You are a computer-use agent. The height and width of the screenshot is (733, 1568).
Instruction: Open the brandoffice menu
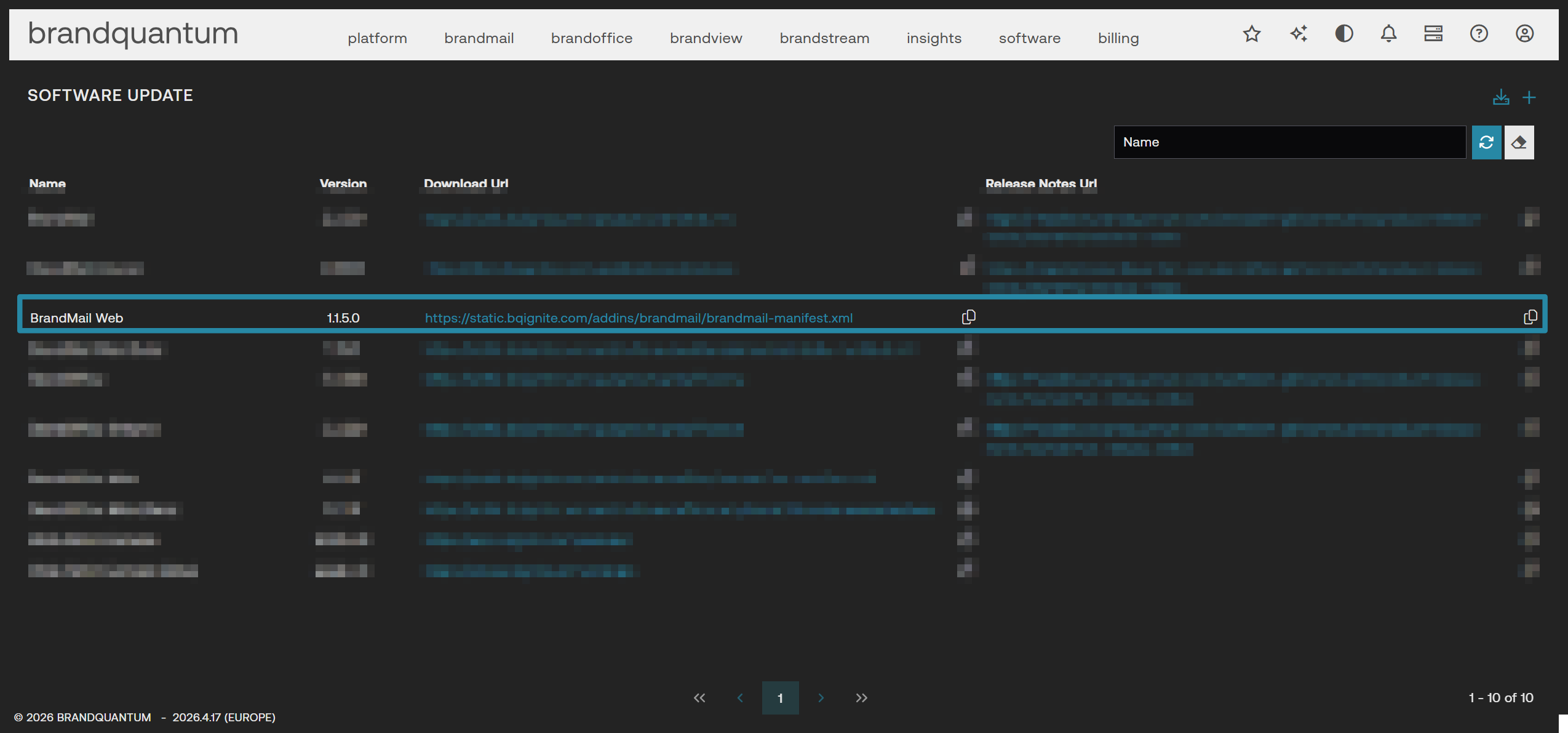(x=592, y=38)
